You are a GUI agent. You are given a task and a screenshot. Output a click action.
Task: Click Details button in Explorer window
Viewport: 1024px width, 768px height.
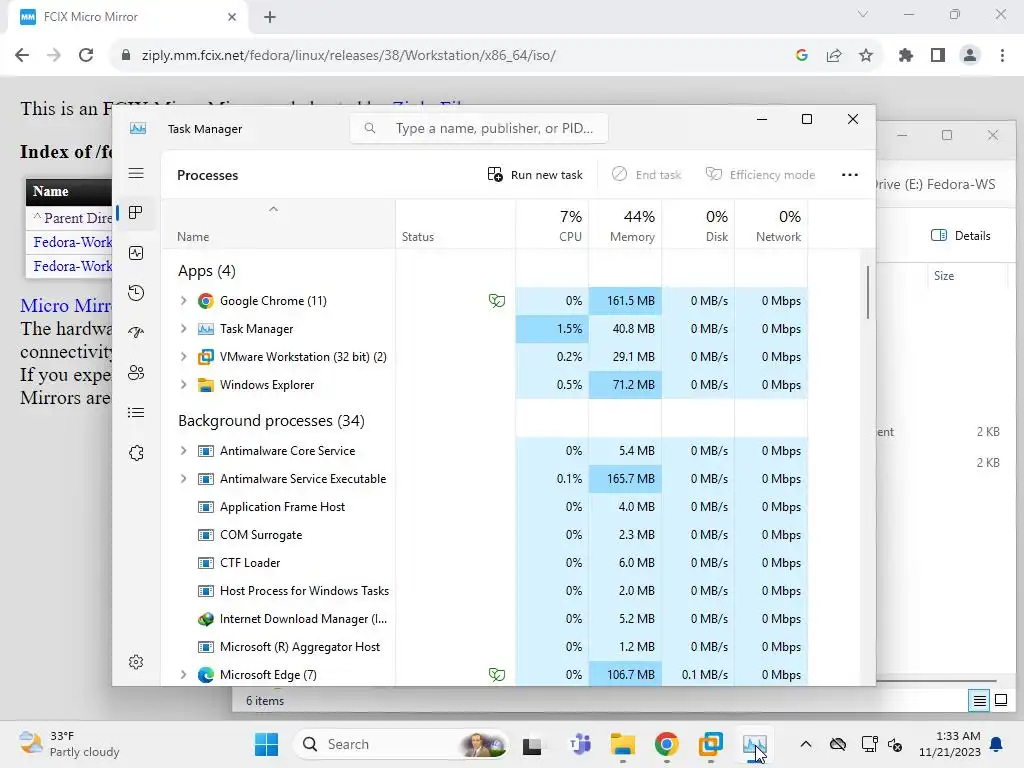point(961,236)
